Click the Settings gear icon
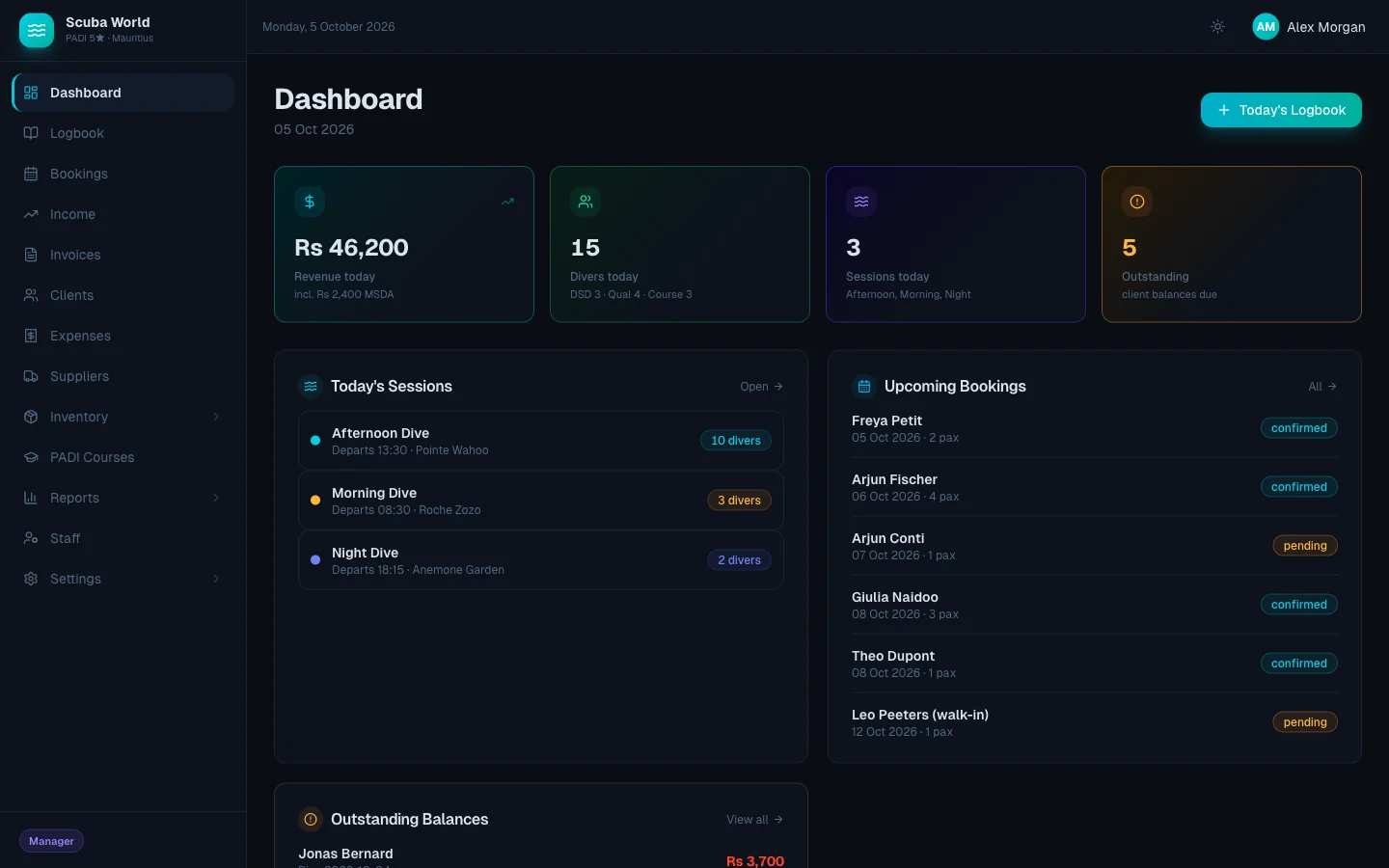The height and width of the screenshot is (868, 1389). tap(31, 579)
